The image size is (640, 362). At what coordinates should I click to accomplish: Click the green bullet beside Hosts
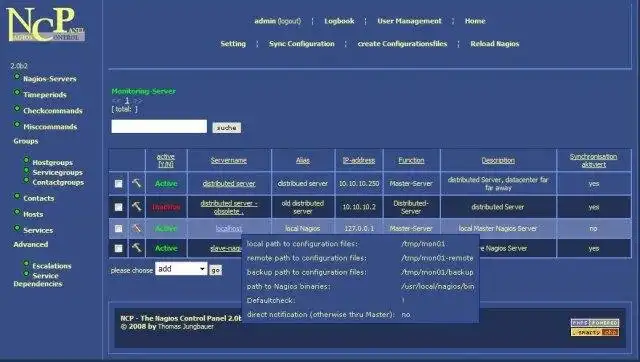[17, 212]
